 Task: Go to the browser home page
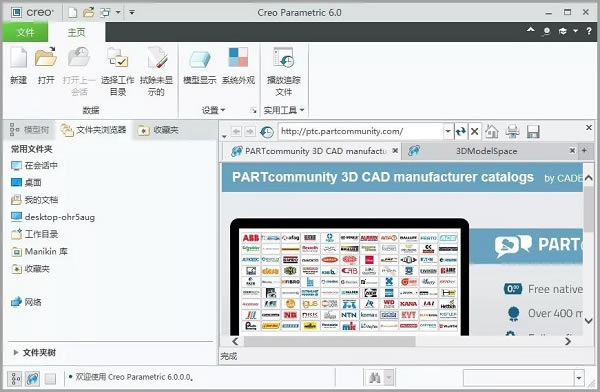[x=492, y=132]
